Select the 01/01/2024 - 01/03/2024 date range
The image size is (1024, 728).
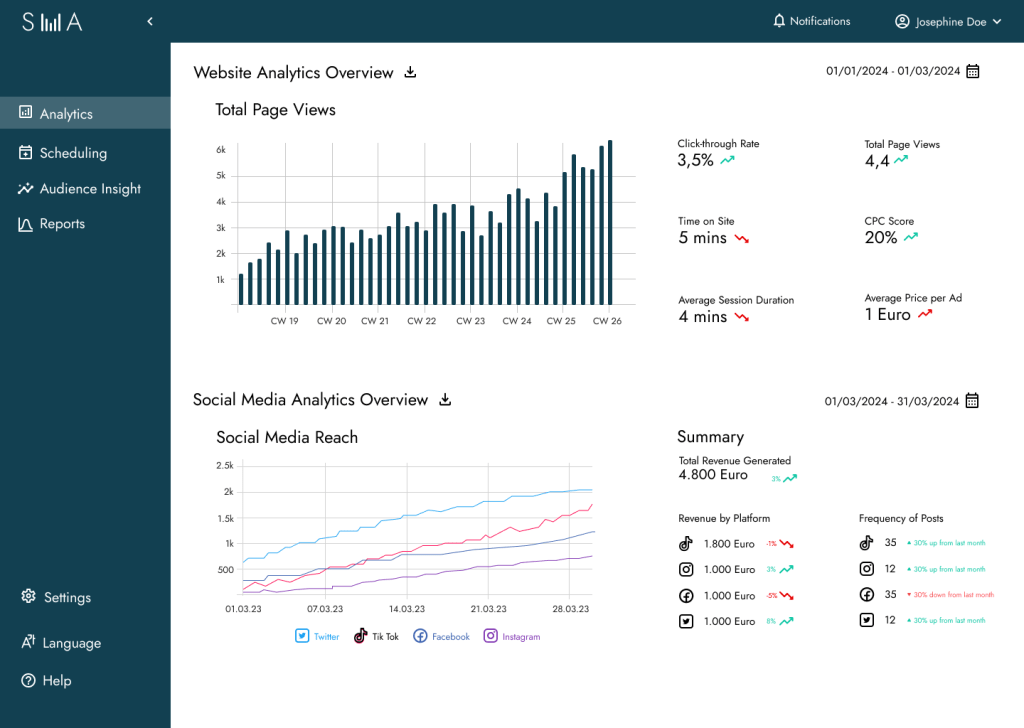892,71
